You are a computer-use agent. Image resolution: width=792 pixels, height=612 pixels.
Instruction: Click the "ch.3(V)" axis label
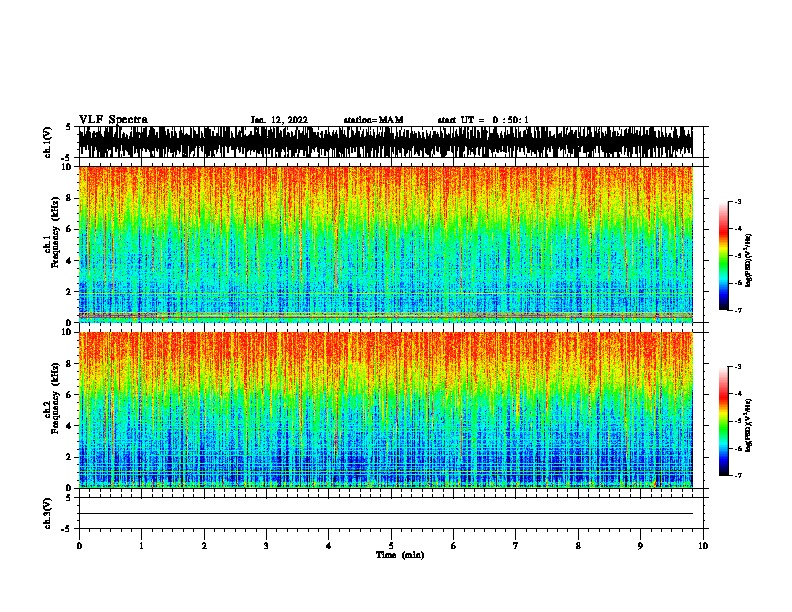coord(48,513)
